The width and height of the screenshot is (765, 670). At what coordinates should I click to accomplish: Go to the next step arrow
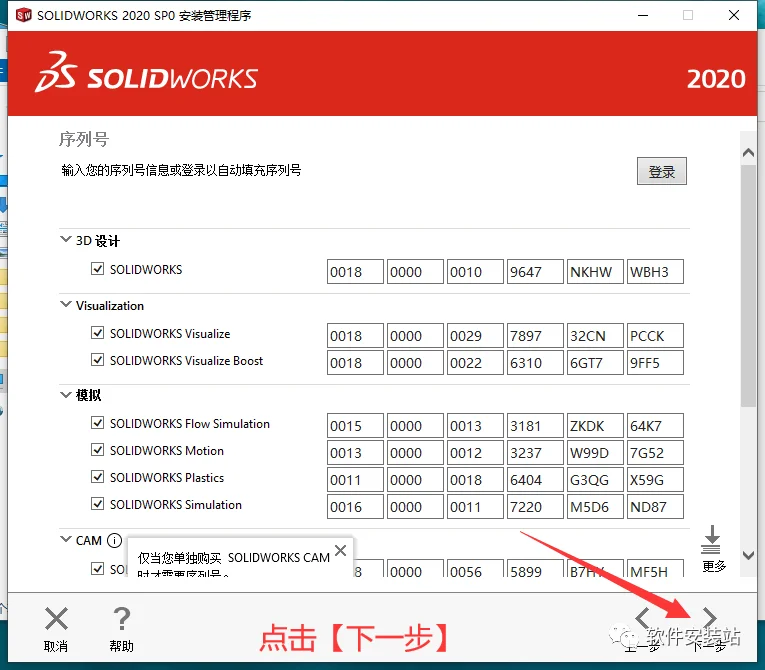(709, 618)
